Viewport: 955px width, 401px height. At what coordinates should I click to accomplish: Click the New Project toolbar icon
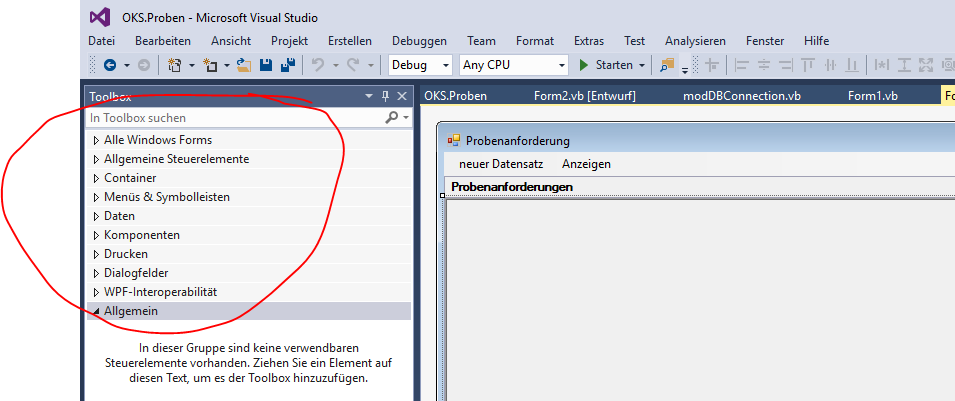tap(174, 65)
